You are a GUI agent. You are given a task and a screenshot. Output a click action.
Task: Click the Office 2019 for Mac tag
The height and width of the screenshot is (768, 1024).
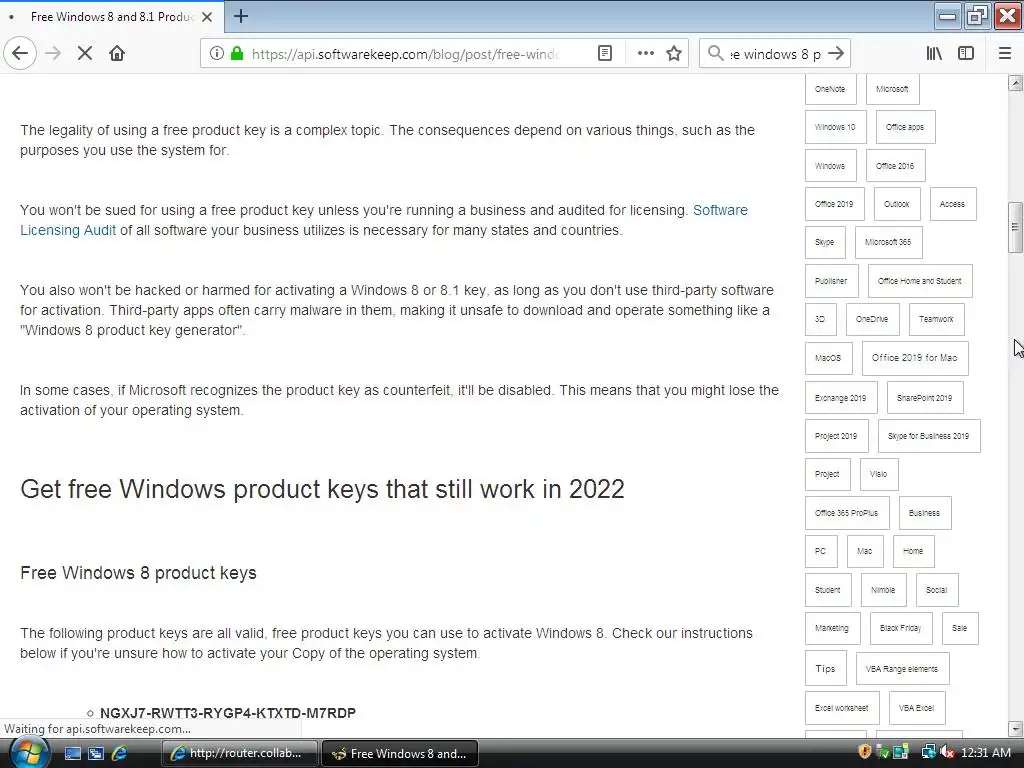(915, 358)
